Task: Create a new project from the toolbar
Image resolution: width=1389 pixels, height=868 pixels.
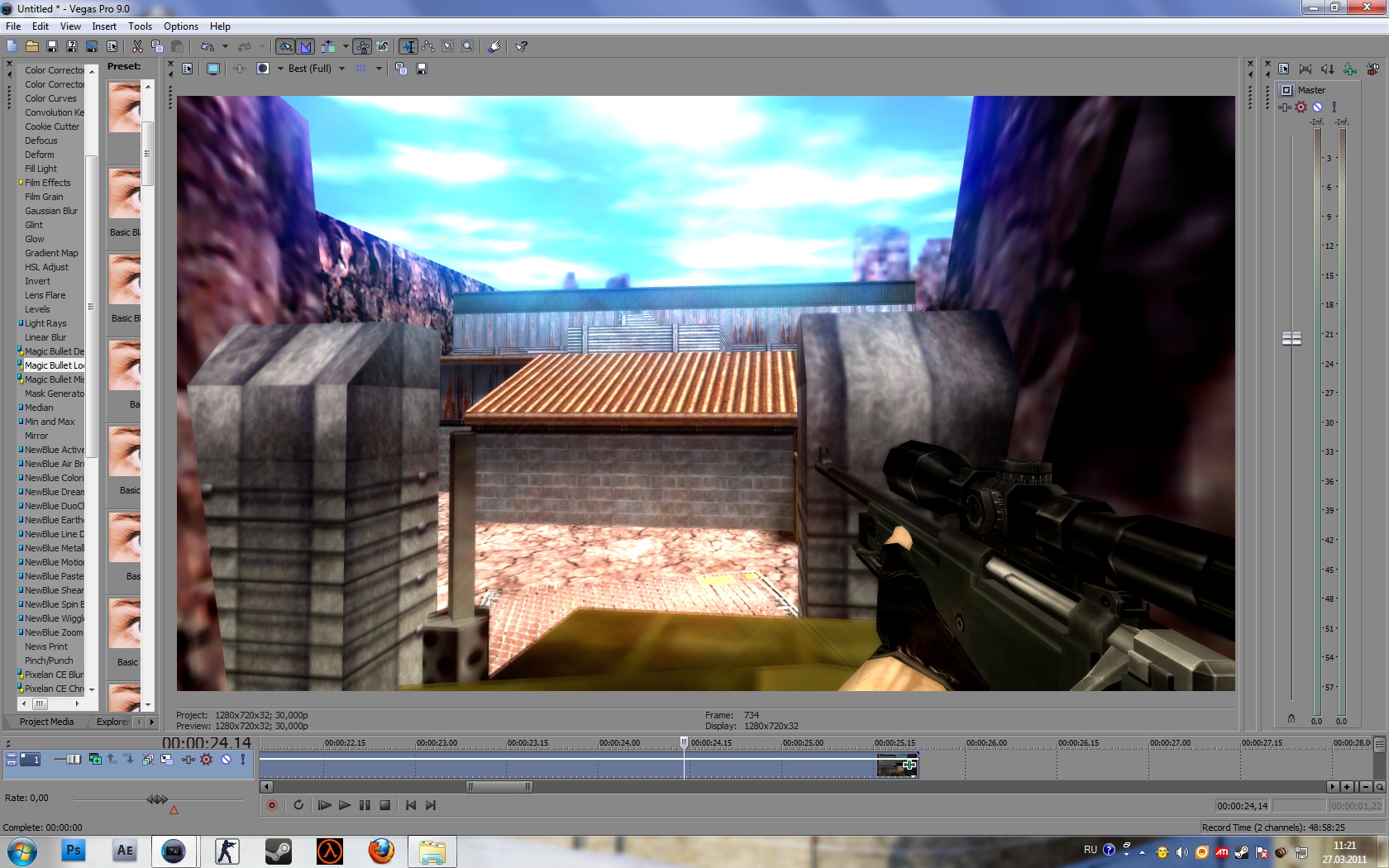Action: (12, 46)
